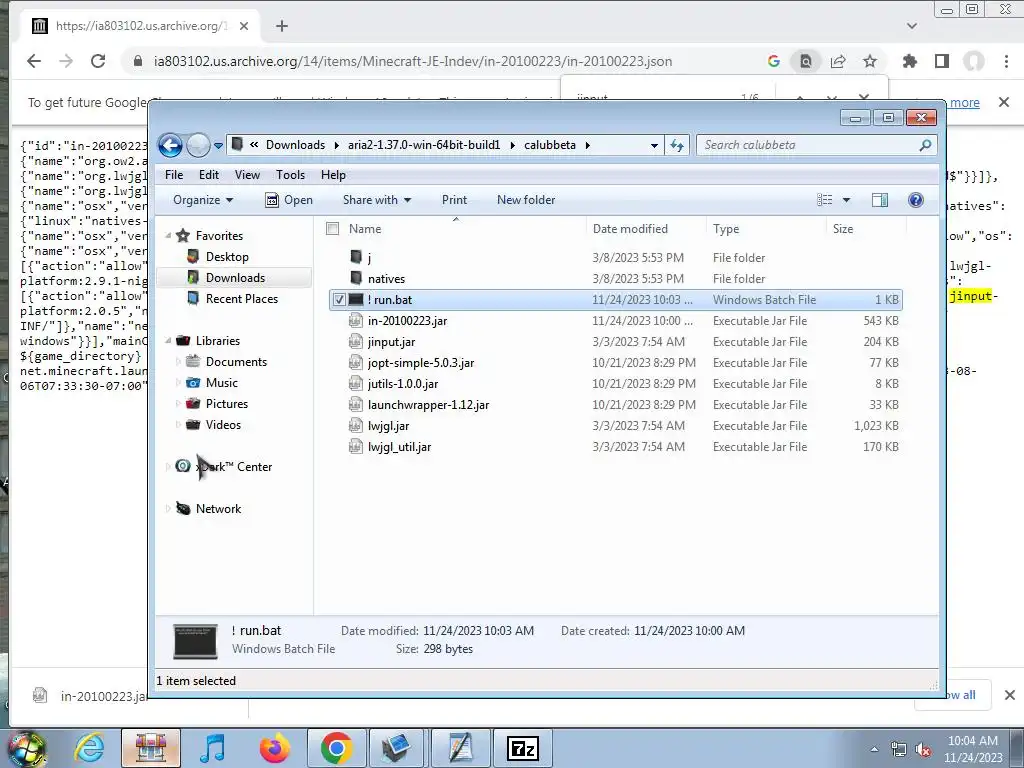Open address bar previous locations dropdown
This screenshot has width=1024, height=768.
pyautogui.click(x=654, y=146)
